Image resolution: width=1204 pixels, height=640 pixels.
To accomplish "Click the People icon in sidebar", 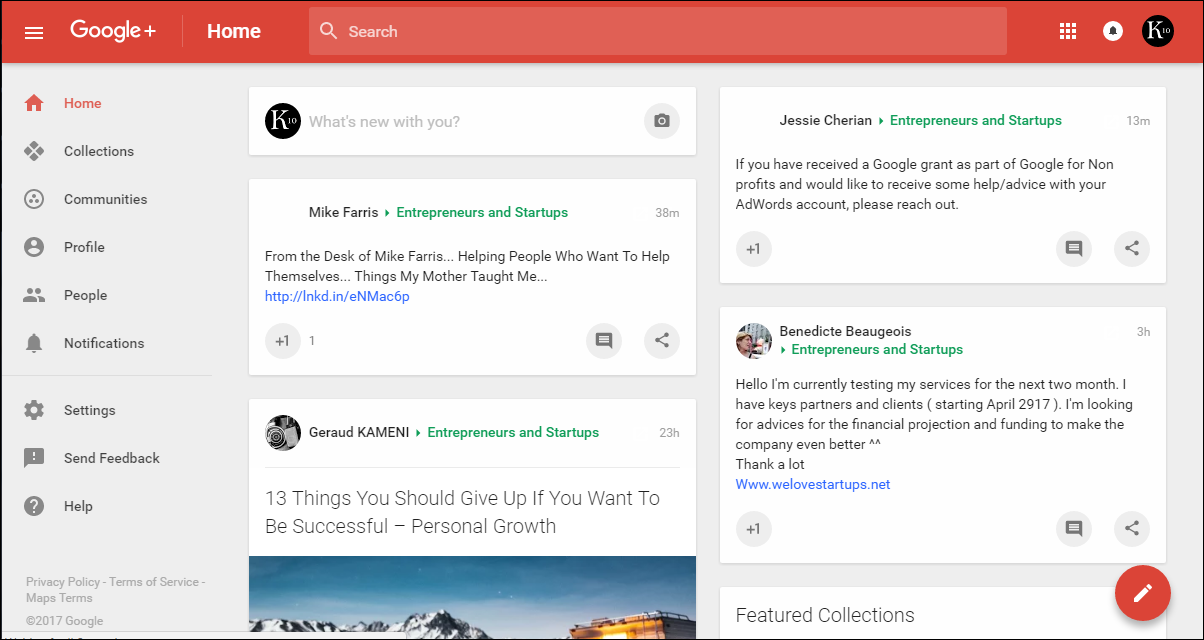I will [x=34, y=295].
